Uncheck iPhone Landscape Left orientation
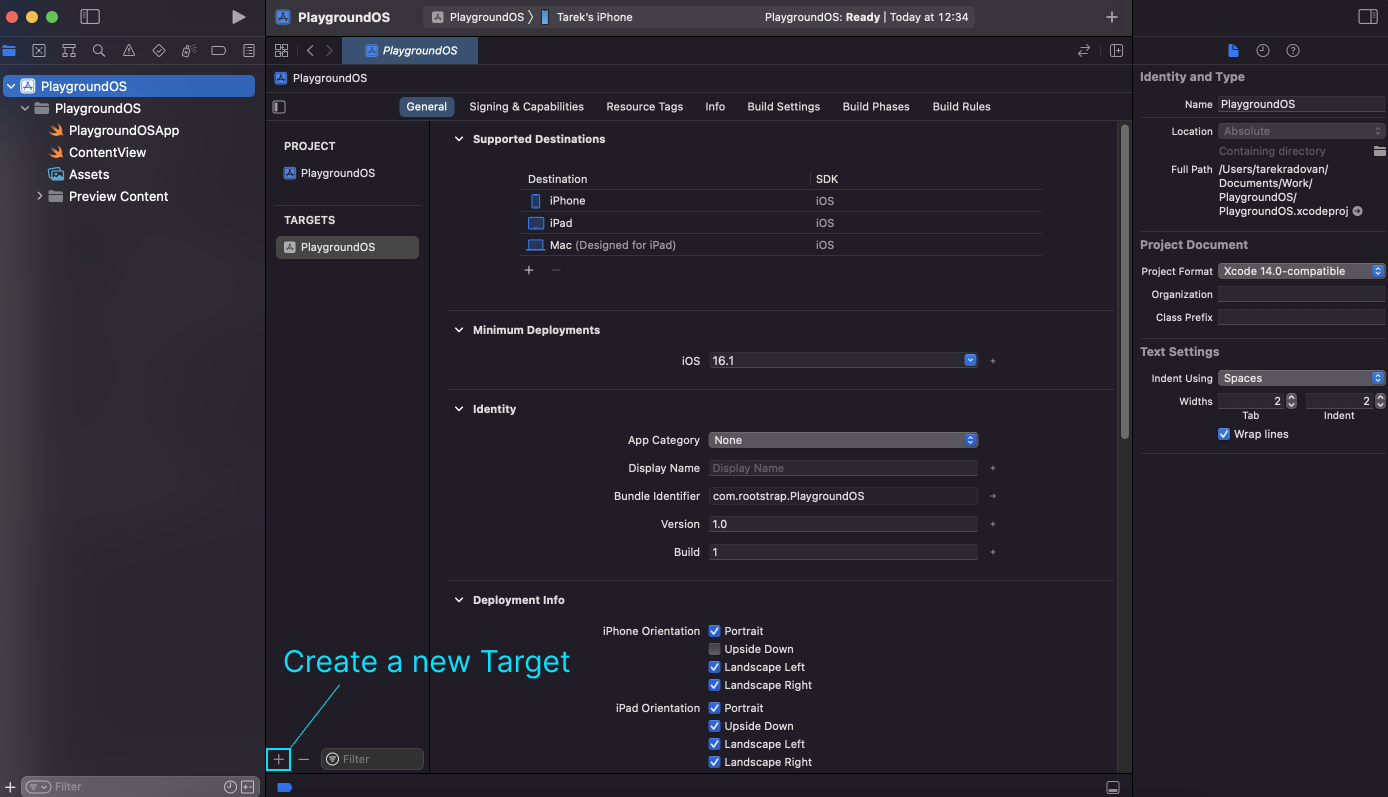 715,667
